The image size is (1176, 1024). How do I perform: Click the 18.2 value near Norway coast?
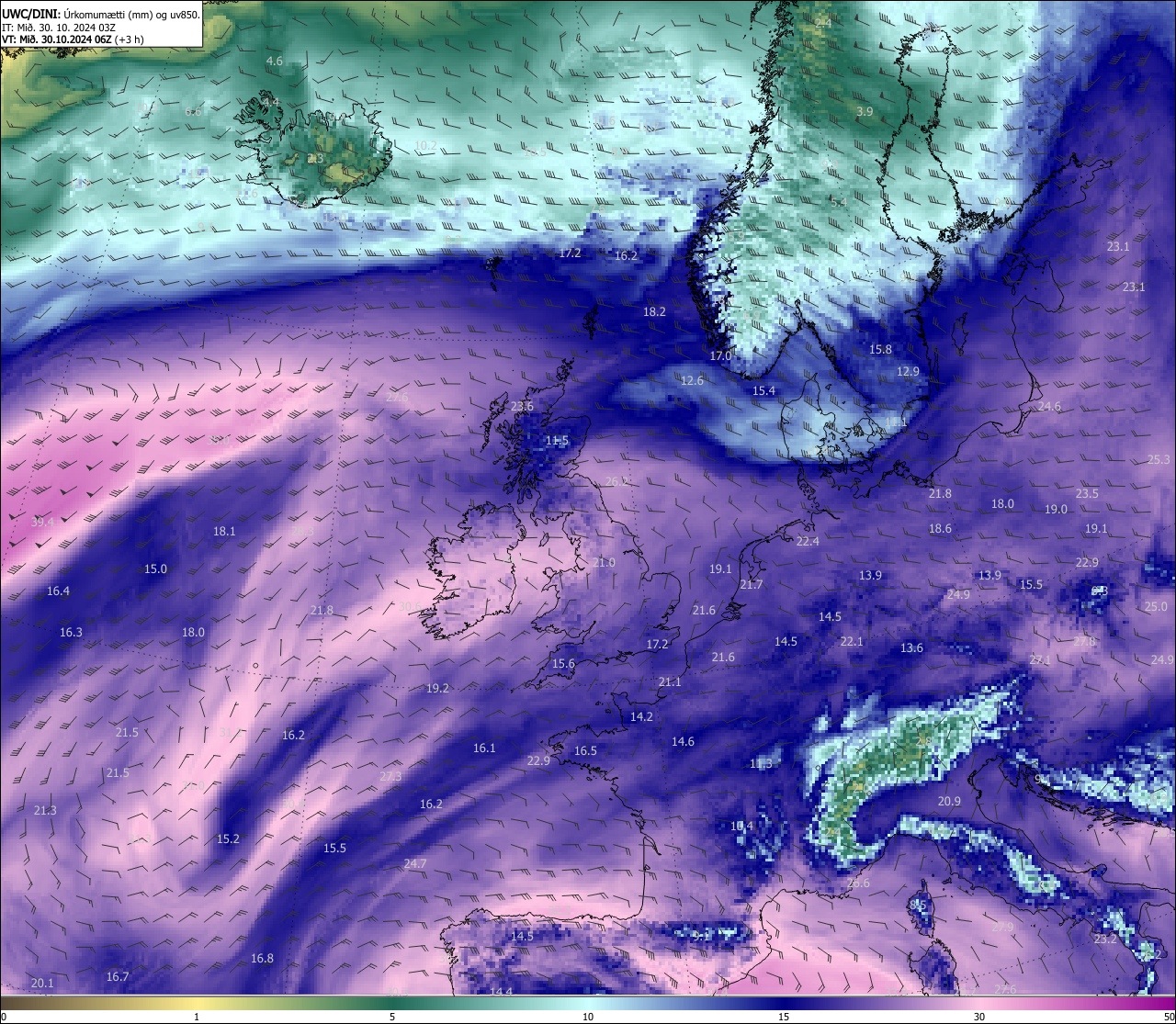pos(654,311)
